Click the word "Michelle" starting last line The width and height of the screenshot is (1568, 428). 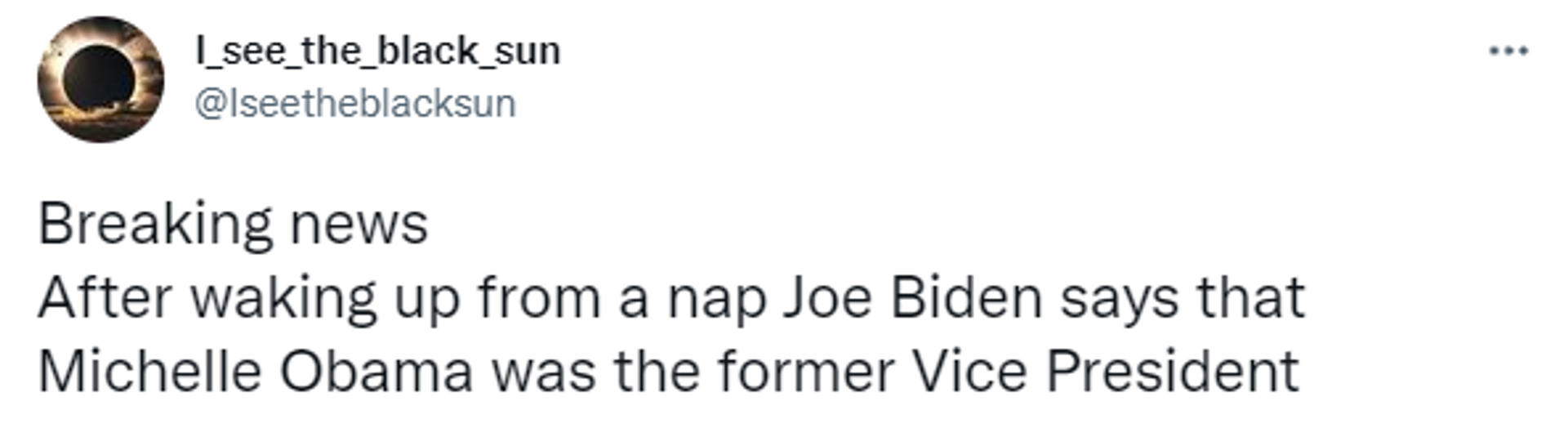[x=149, y=372]
